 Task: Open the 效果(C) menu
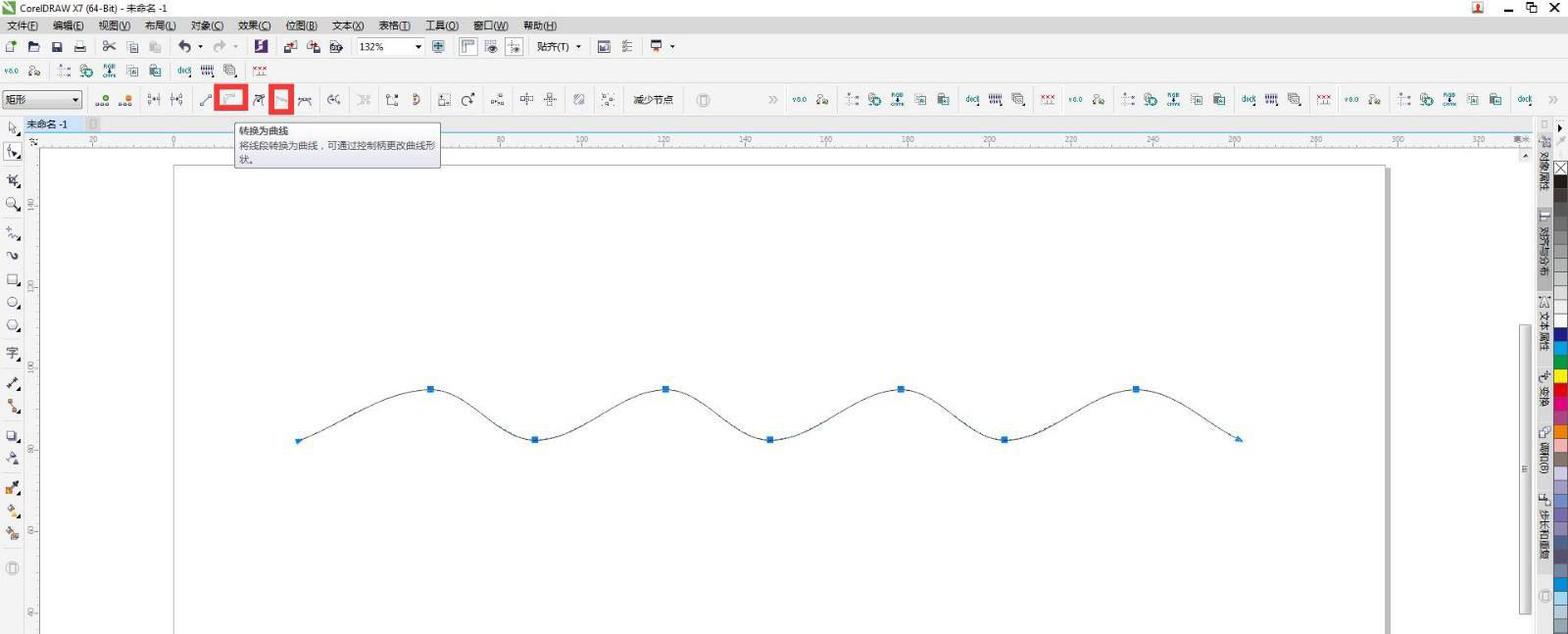pos(254,25)
